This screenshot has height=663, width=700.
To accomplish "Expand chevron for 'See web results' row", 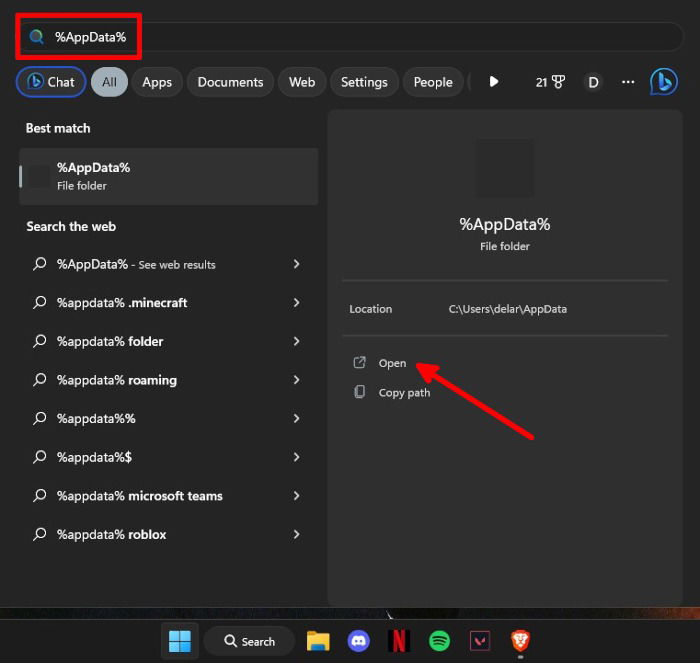I will pos(296,264).
